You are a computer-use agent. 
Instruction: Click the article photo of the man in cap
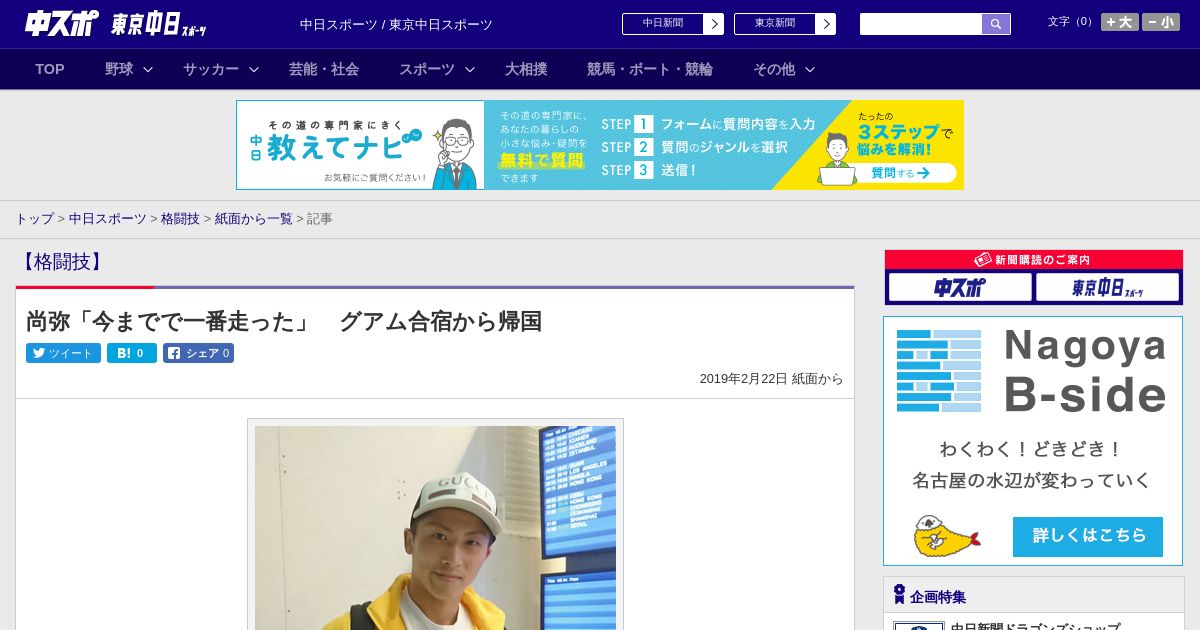point(435,527)
